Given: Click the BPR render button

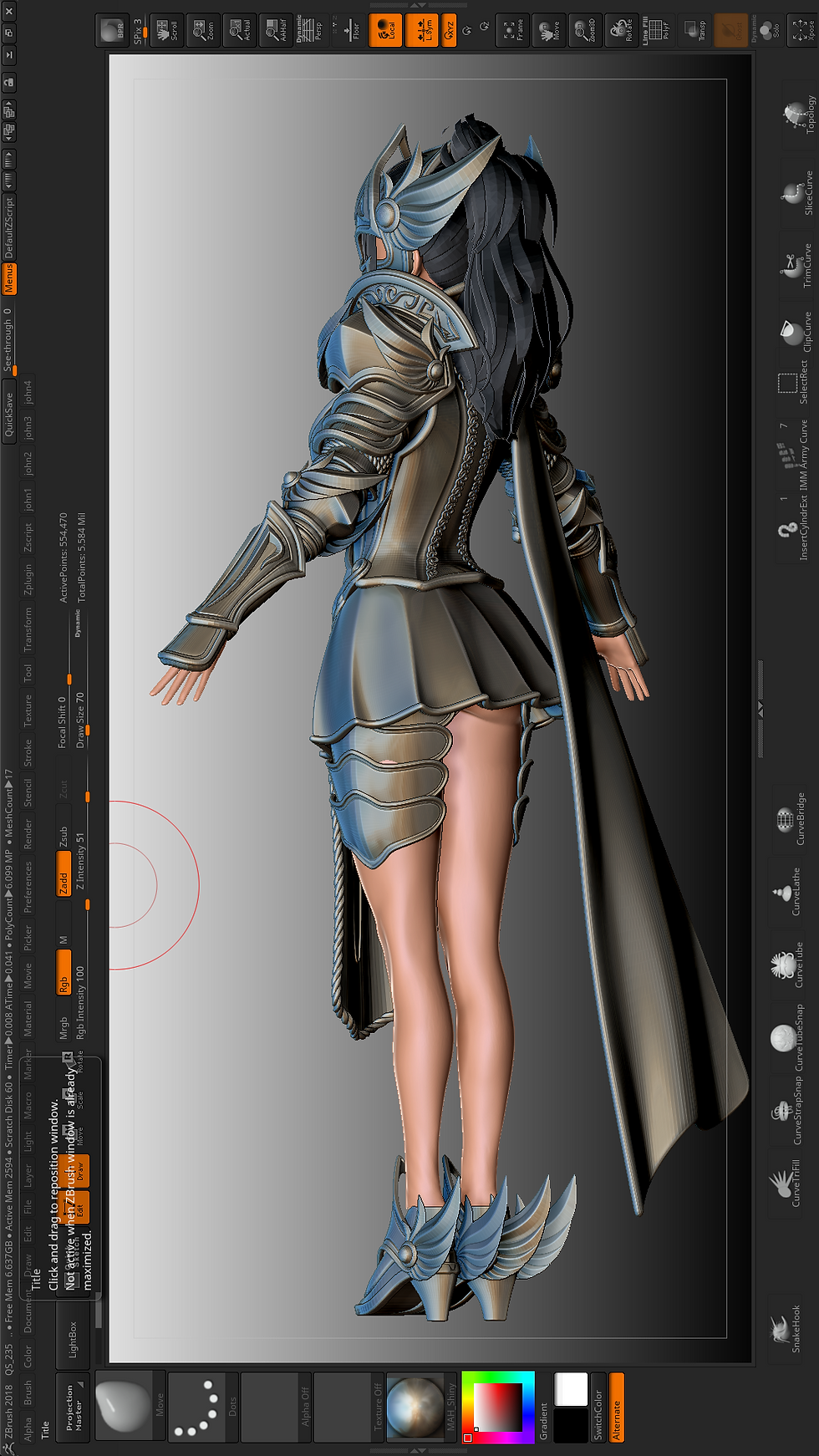Looking at the screenshot, I should click(x=111, y=31).
